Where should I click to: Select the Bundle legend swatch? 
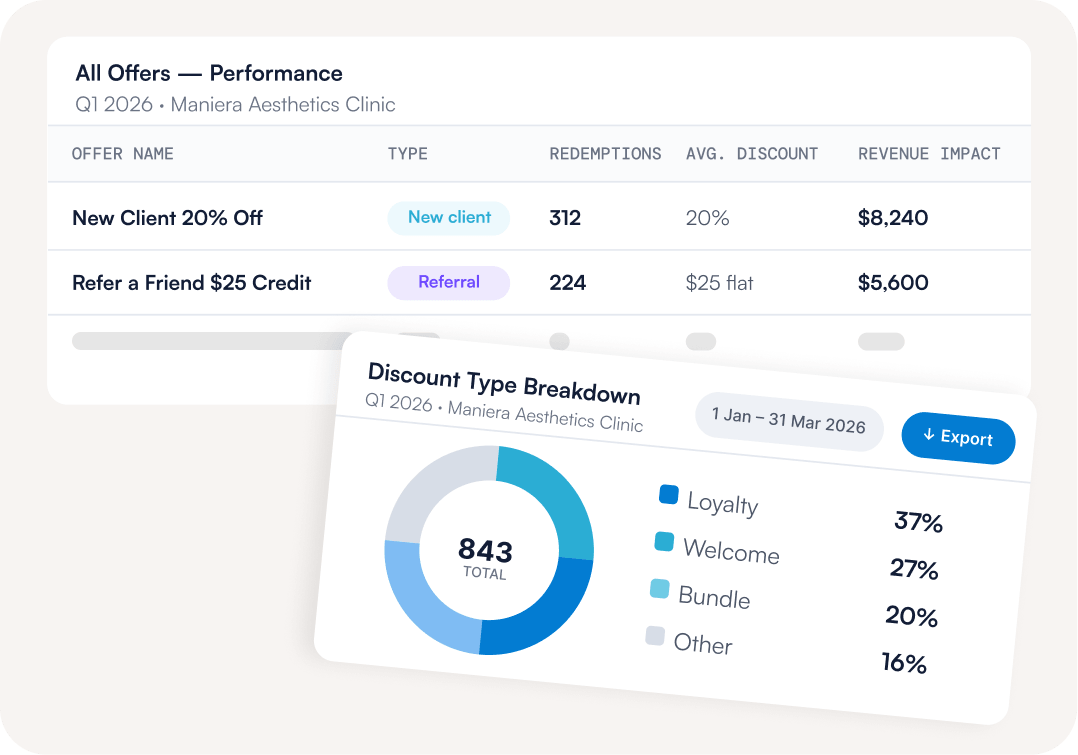(659, 589)
